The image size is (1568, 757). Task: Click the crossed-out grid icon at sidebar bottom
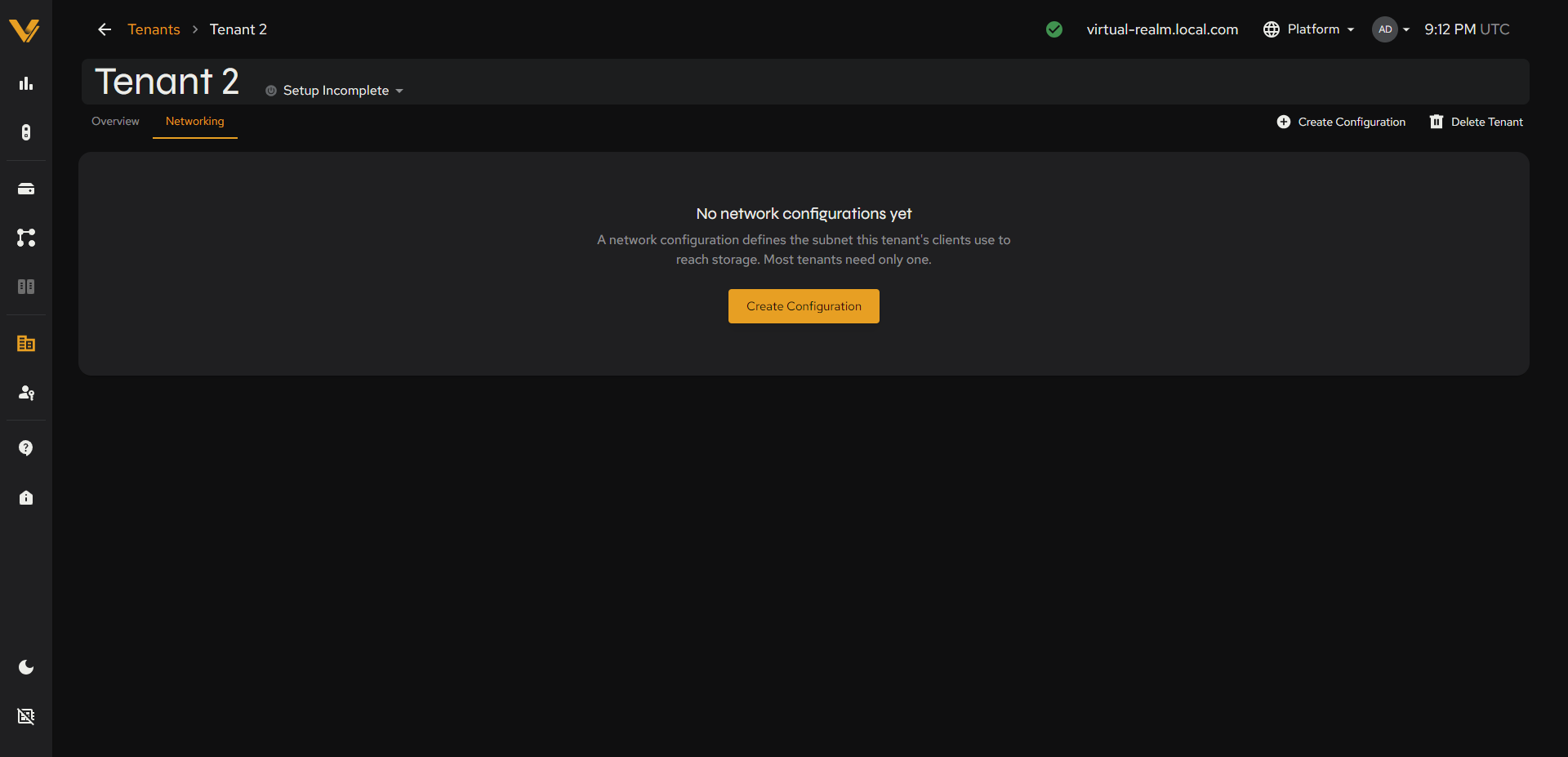coord(26,716)
